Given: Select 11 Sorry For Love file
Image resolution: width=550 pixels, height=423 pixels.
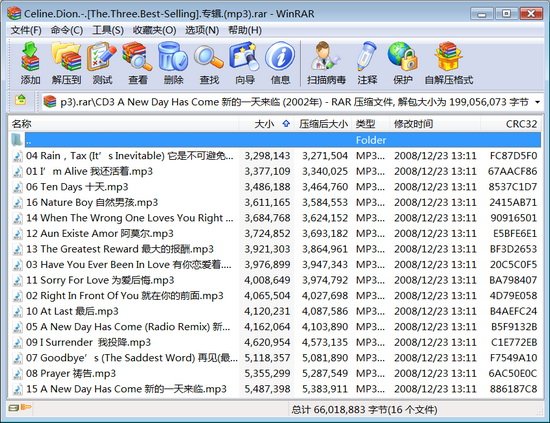Looking at the screenshot, I should 275,280.
